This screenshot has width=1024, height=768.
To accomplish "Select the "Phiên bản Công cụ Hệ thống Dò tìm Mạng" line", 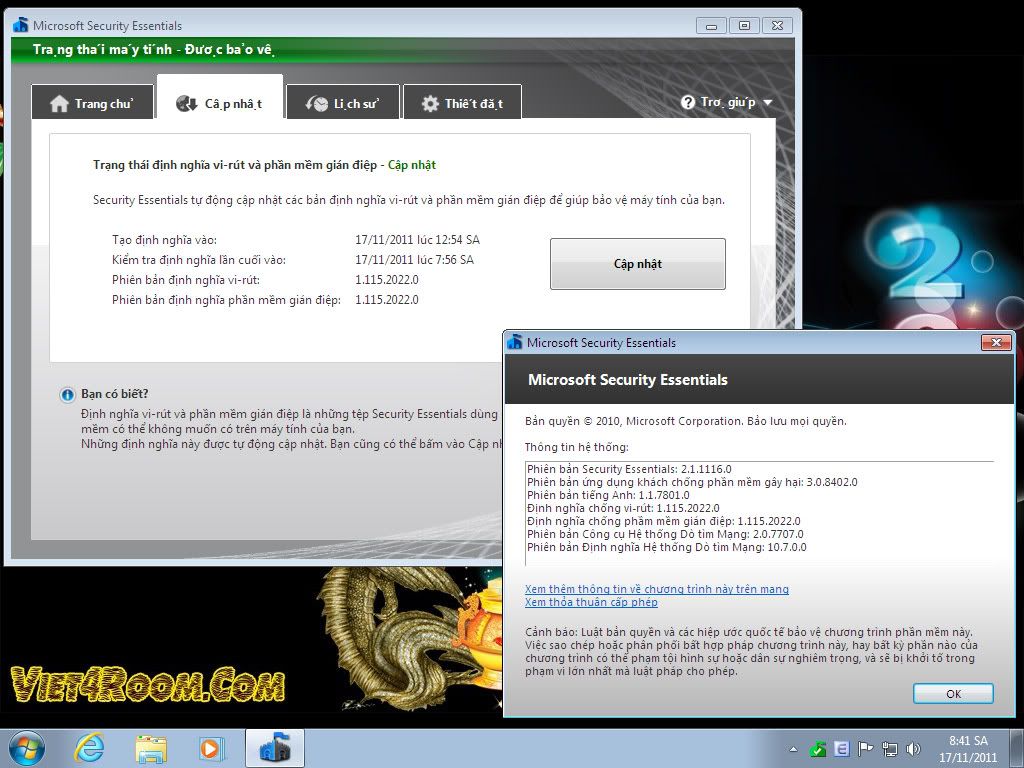I will pos(665,534).
